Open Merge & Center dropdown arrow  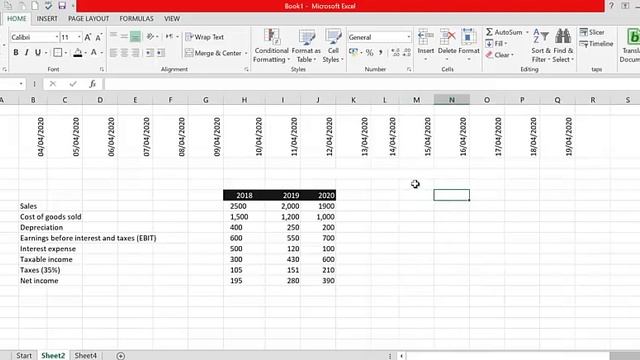(246, 53)
